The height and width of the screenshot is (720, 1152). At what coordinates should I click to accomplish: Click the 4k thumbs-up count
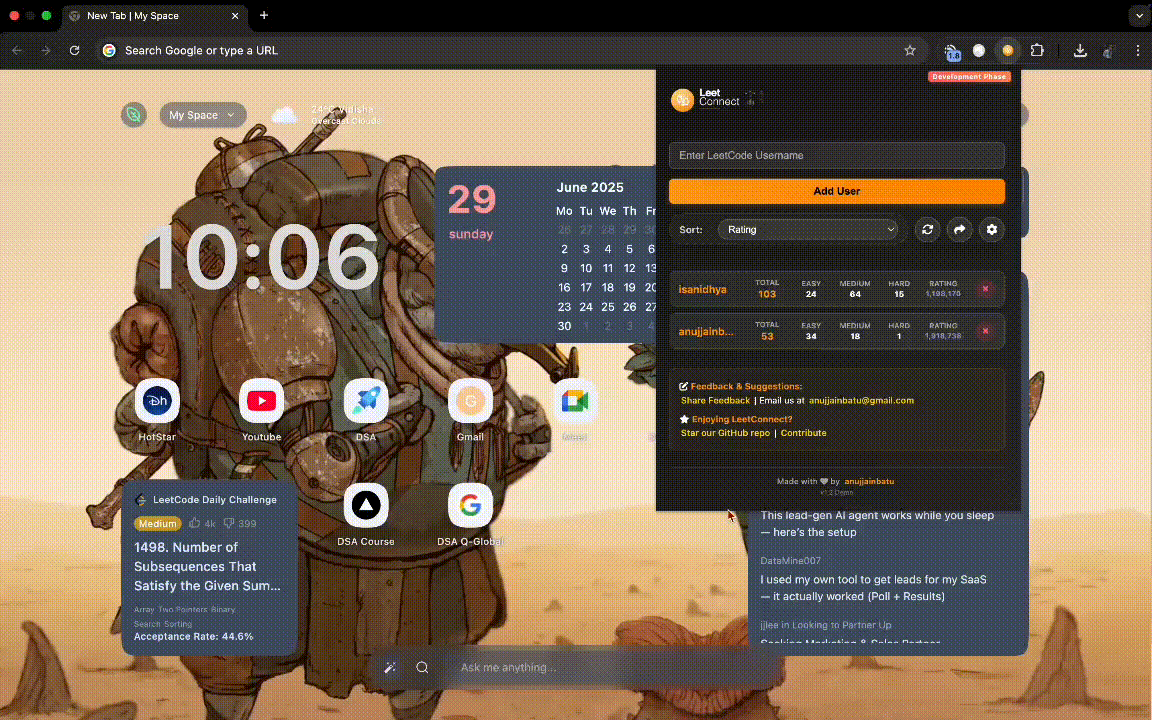203,523
